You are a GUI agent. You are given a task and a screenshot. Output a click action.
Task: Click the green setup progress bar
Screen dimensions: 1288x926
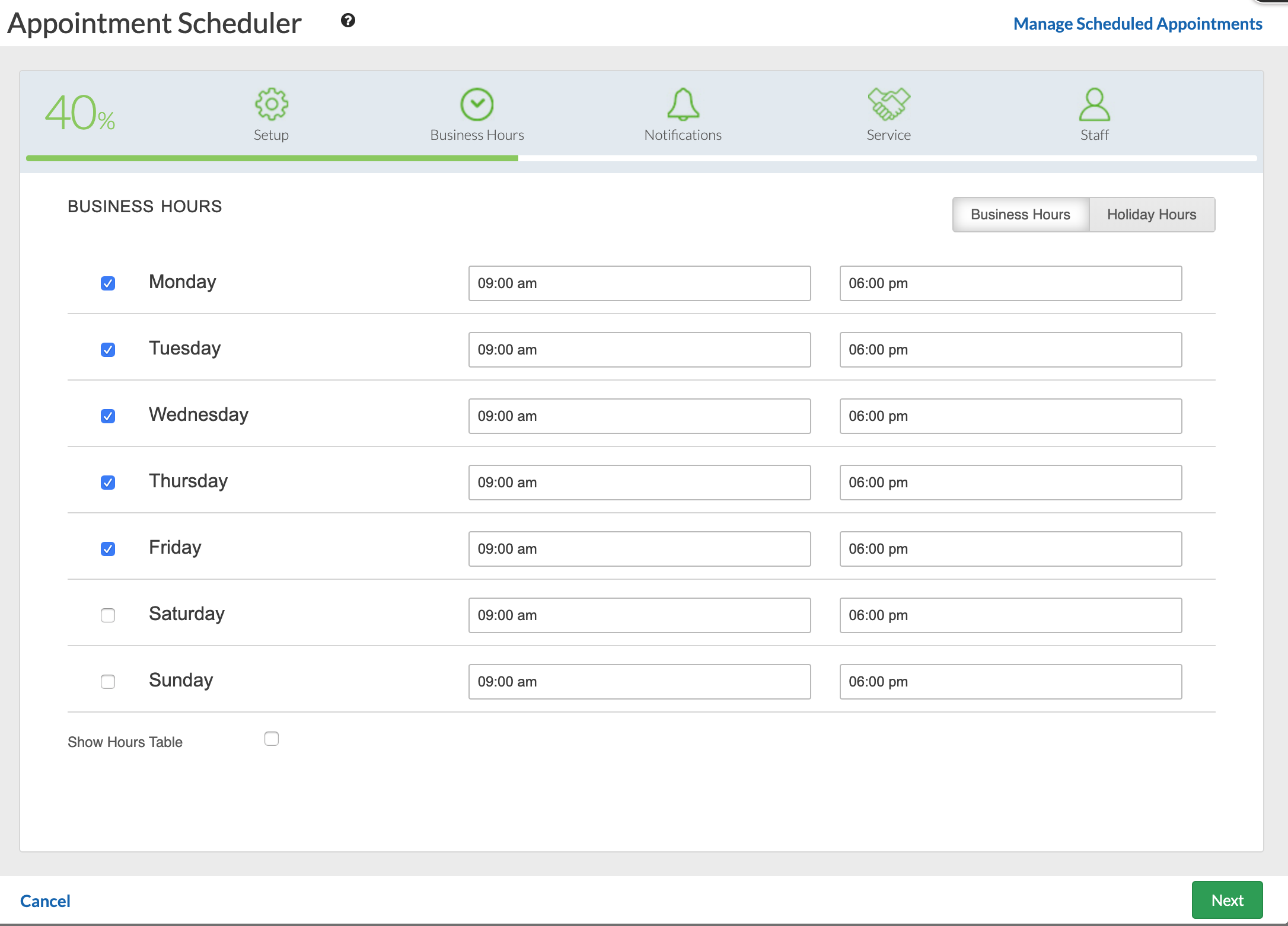click(272, 158)
